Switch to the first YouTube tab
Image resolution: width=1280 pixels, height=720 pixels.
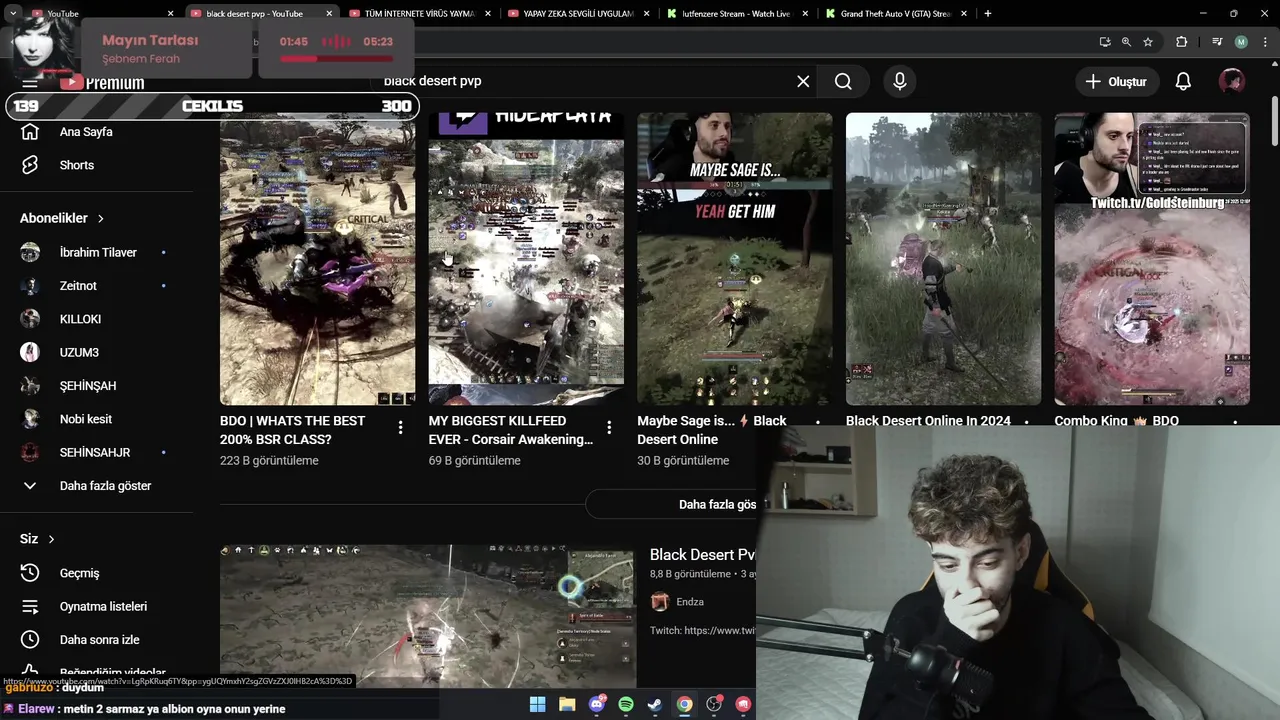pos(97,14)
